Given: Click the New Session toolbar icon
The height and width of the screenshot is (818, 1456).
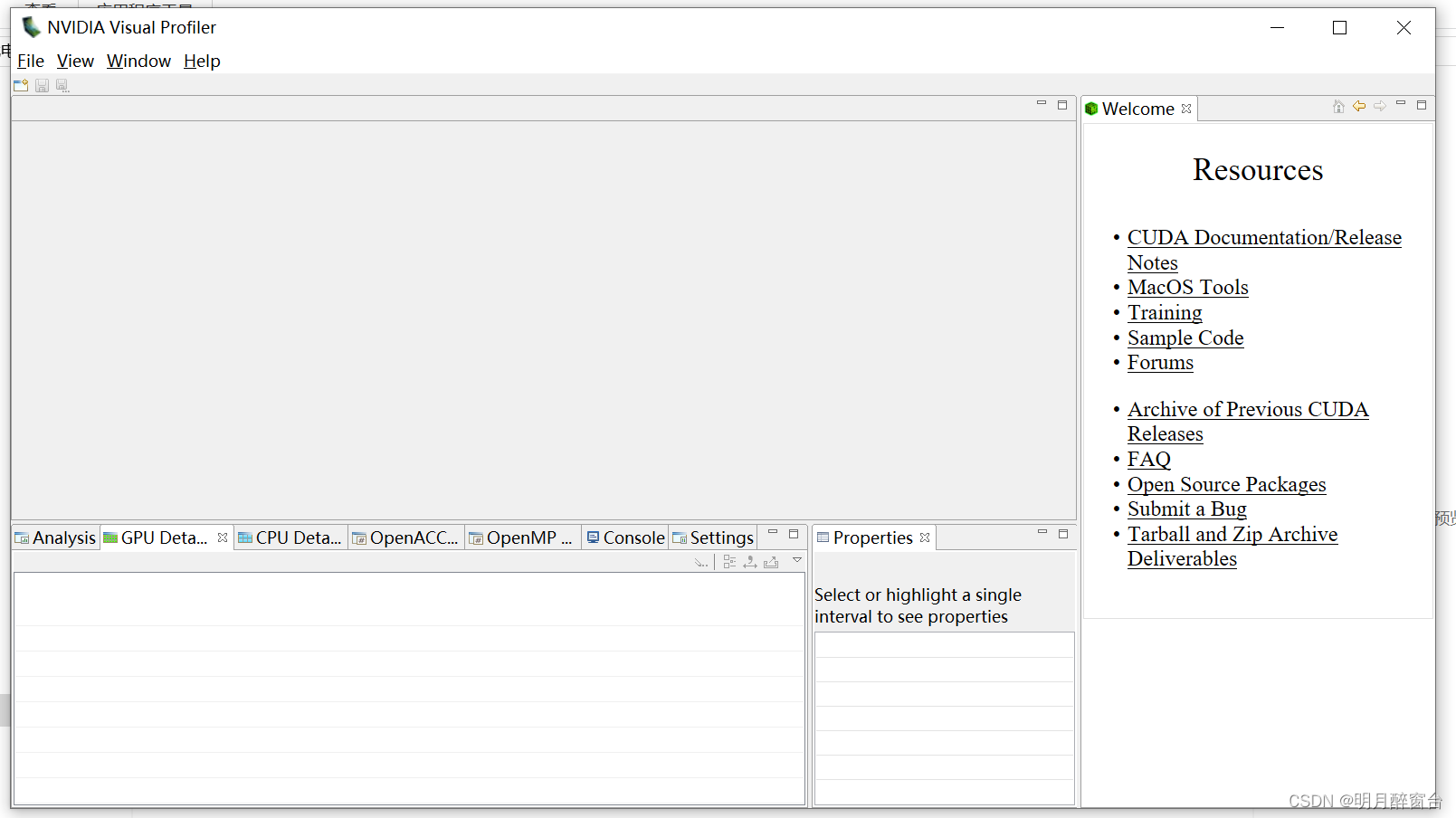Looking at the screenshot, I should (x=21, y=85).
